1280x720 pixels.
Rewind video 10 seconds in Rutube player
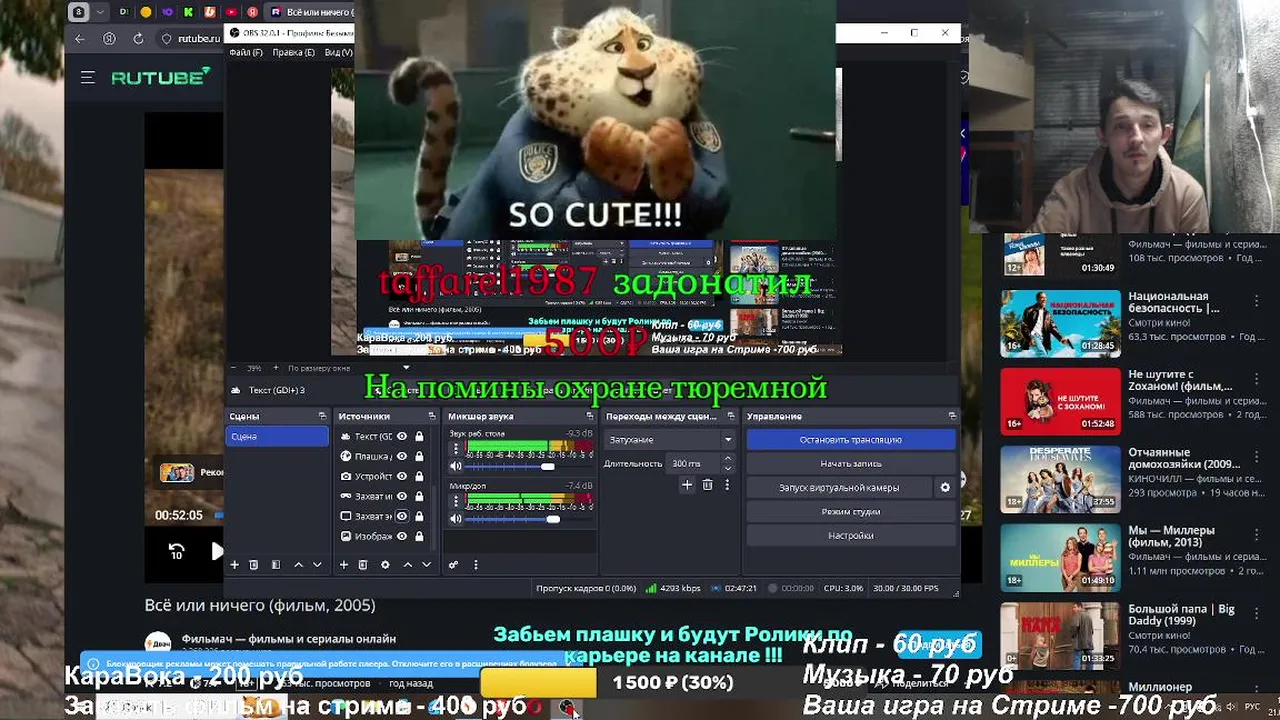point(177,551)
